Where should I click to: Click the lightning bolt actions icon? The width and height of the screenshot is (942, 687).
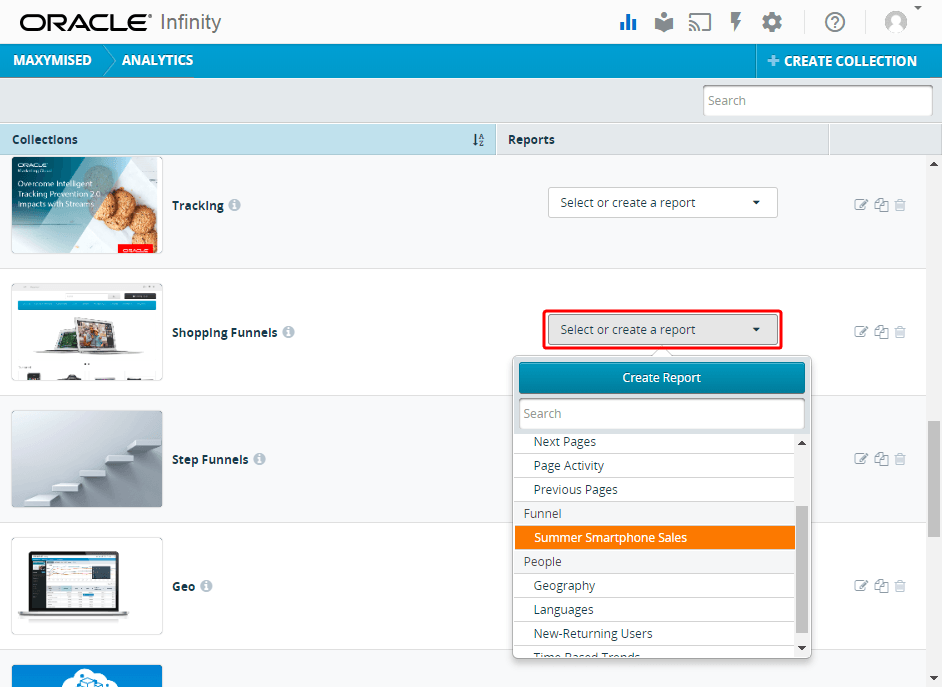point(736,21)
